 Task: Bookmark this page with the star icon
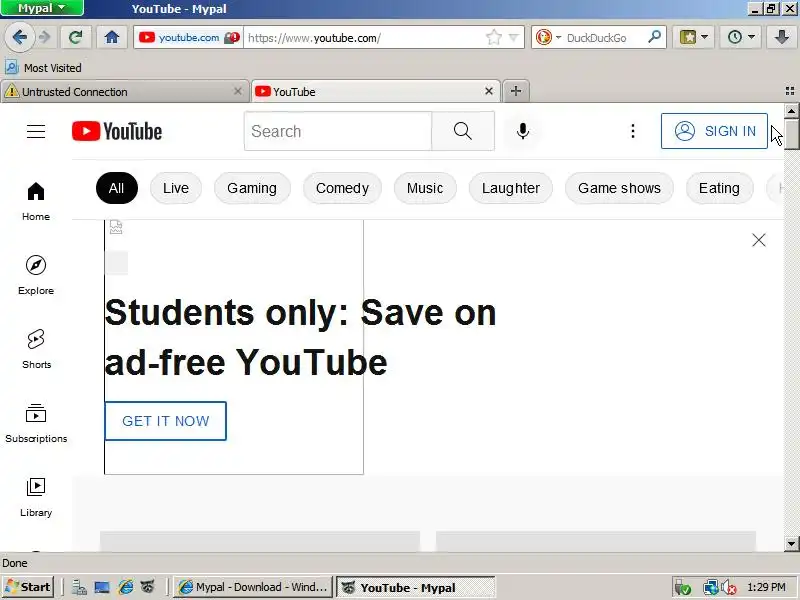(493, 37)
